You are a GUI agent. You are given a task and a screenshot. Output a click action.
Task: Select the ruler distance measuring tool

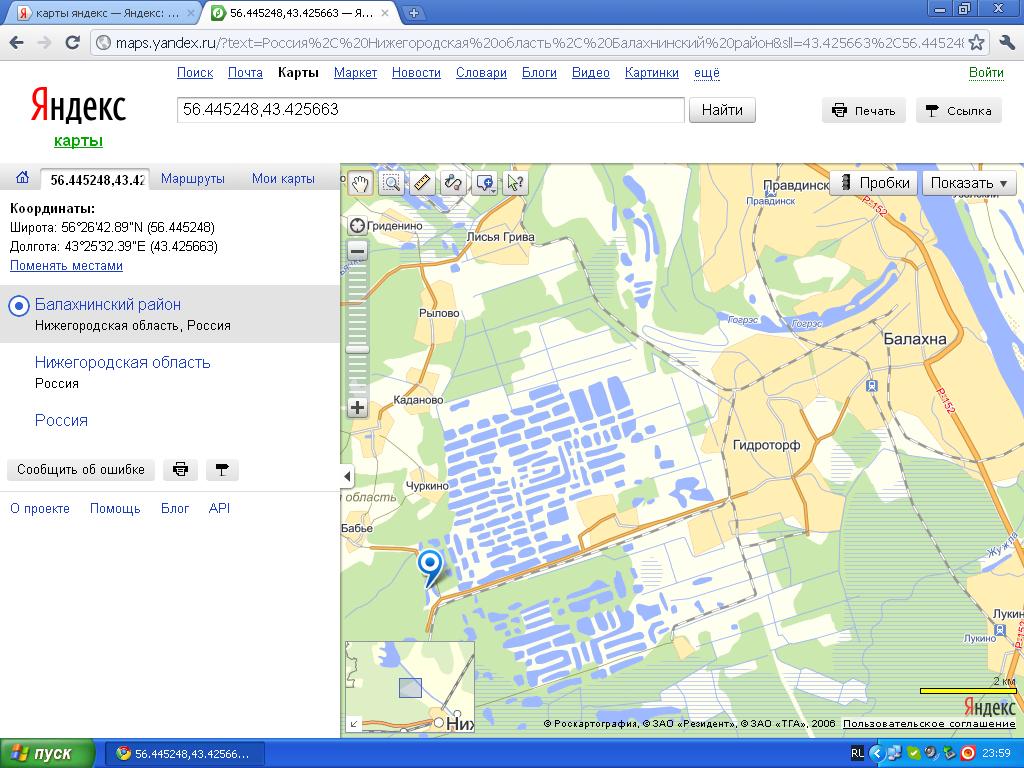422,182
